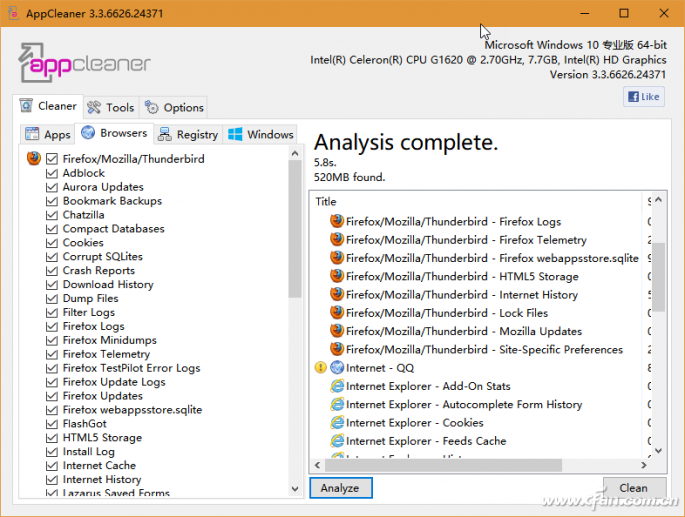Select the Corrupt SQLites entry
Viewport: 685px width, 517px height.
103,257
